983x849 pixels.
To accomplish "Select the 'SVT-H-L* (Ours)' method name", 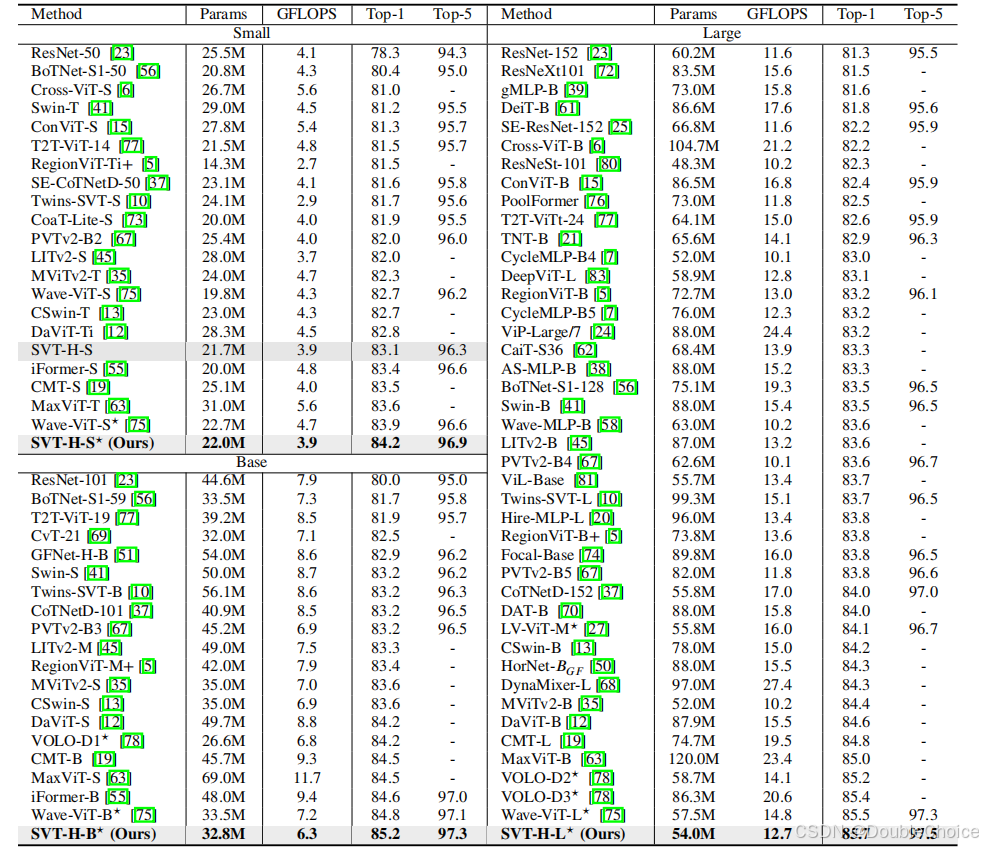I will coord(562,834).
